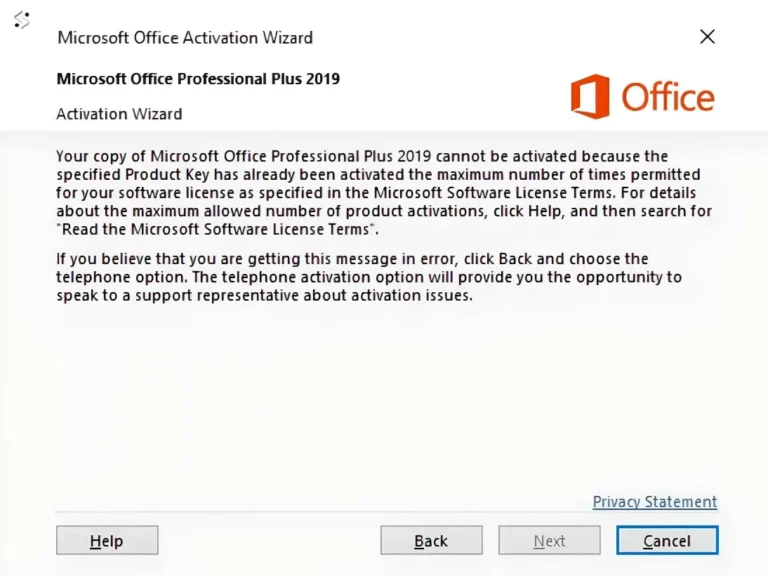Image resolution: width=768 pixels, height=576 pixels.
Task: Close the Activation Wizard with the X
Action: pyautogui.click(x=707, y=37)
